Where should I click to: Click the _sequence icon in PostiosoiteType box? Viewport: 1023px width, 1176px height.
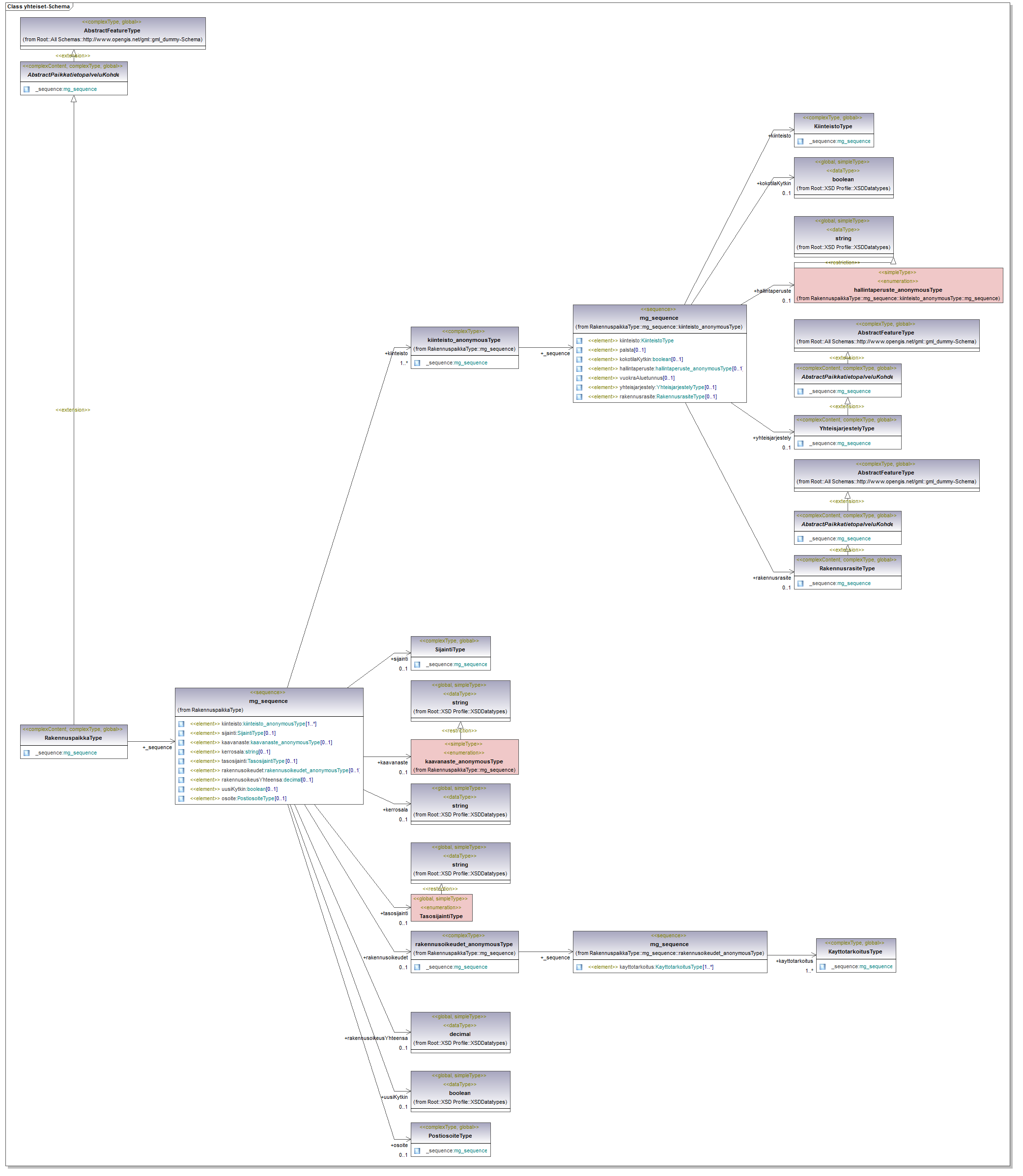pyautogui.click(x=417, y=1151)
